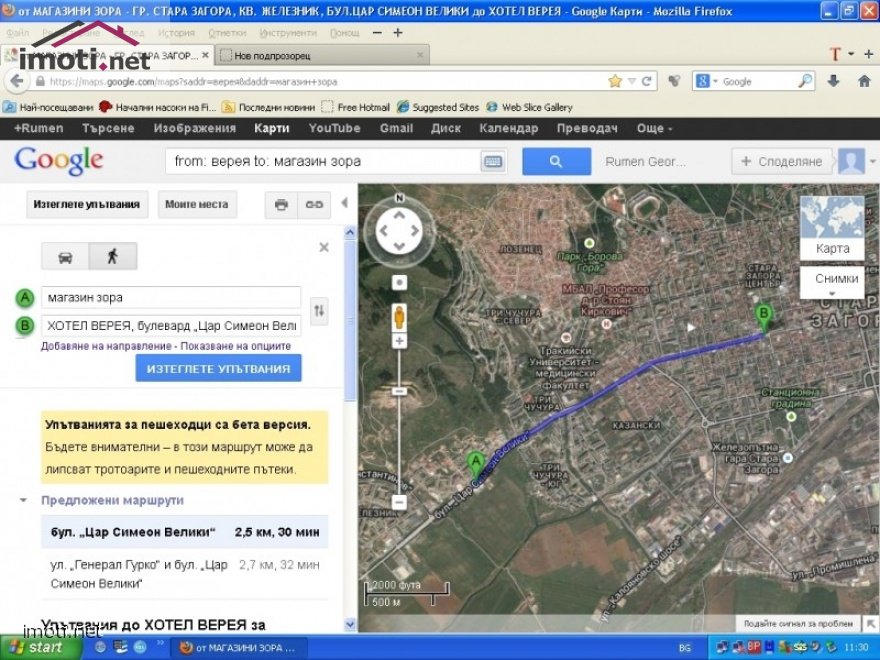Viewport: 880px width, 660px height.
Task: Click the Google logo
Action: pos(59,161)
